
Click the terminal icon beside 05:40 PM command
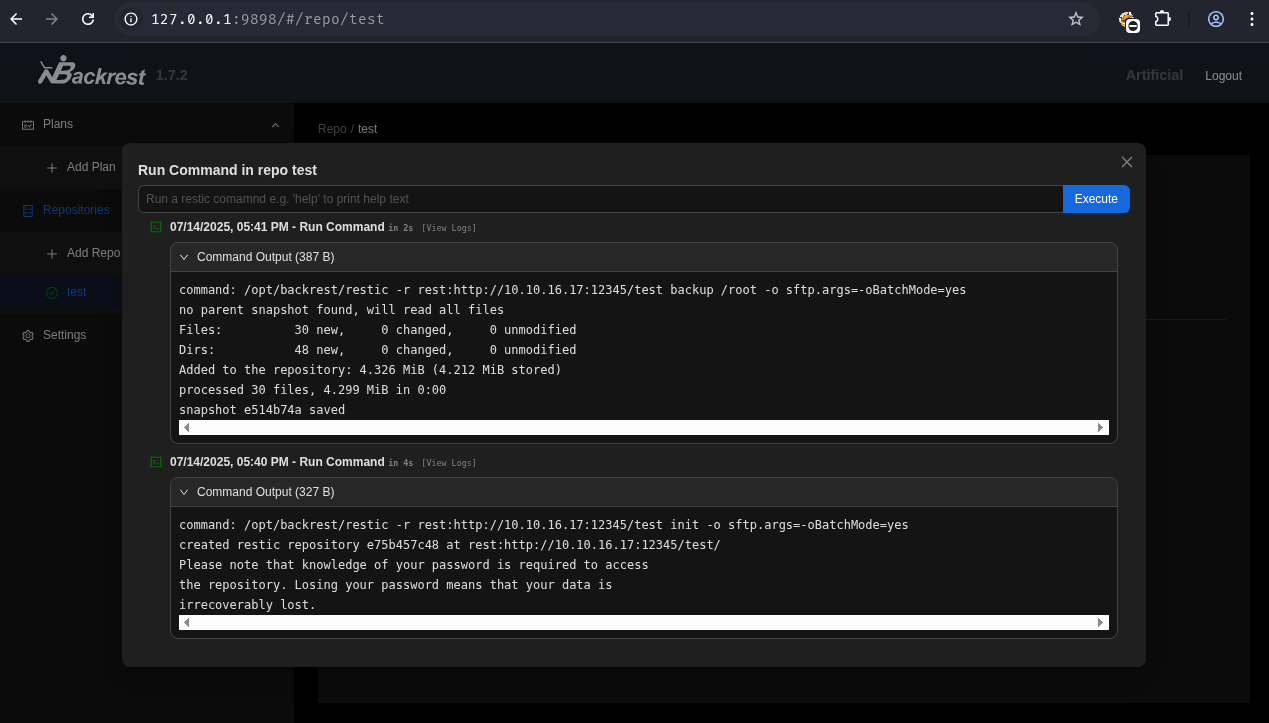pyautogui.click(x=156, y=462)
